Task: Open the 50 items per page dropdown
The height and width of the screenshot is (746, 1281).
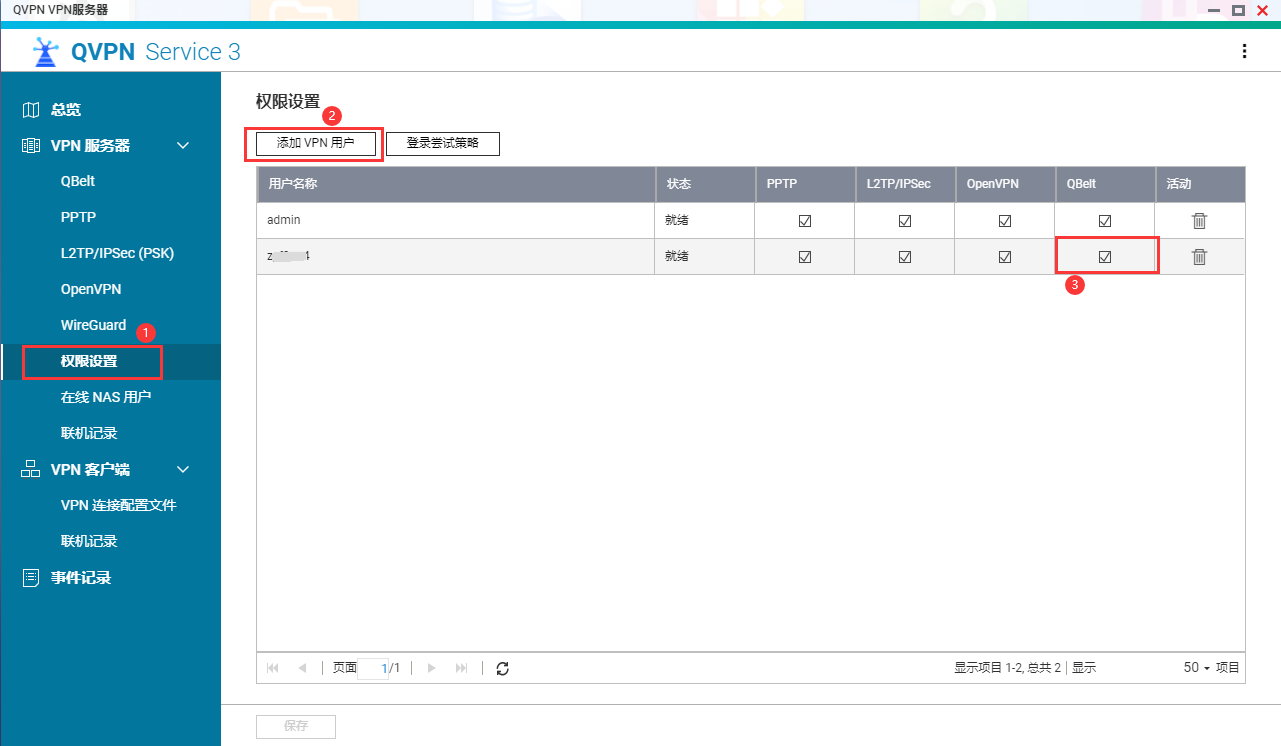Action: [x=1196, y=668]
